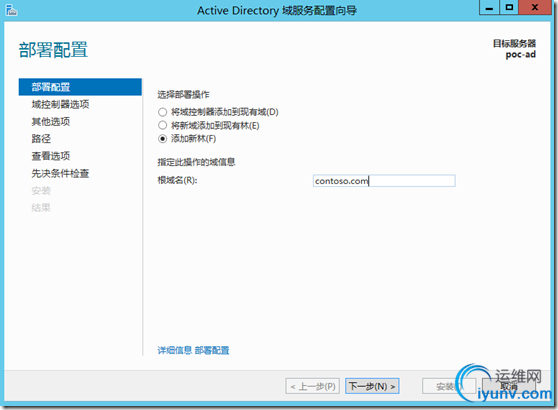This screenshot has width=558, height=410.
Task: Open 先决条件检查 step in the sidebar
Action: click(x=60, y=173)
